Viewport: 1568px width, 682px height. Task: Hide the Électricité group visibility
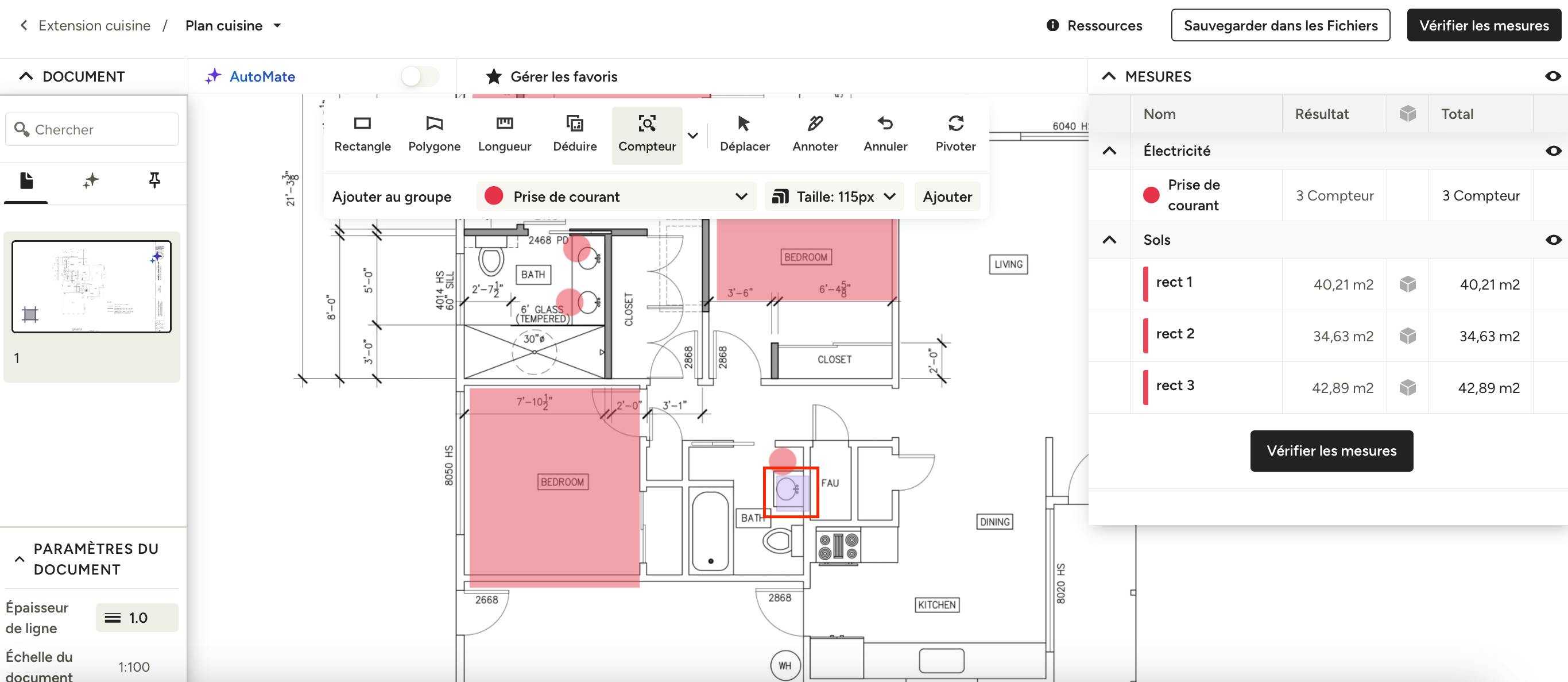tap(1552, 151)
